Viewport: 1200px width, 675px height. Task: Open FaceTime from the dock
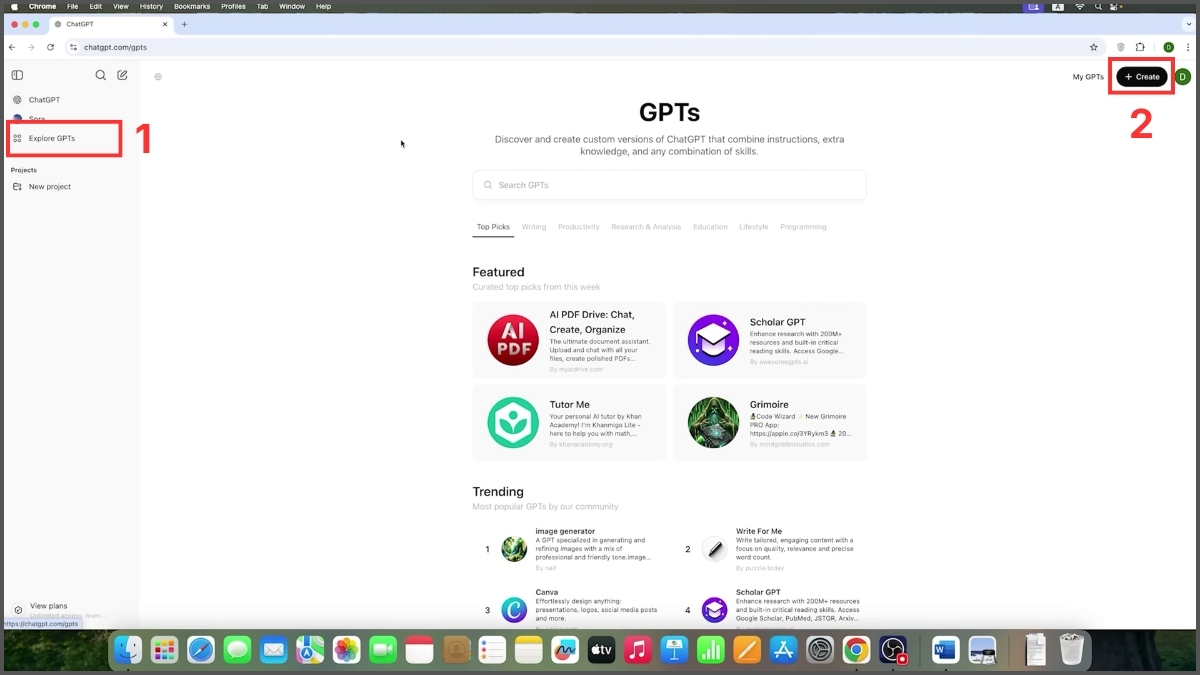tap(383, 650)
